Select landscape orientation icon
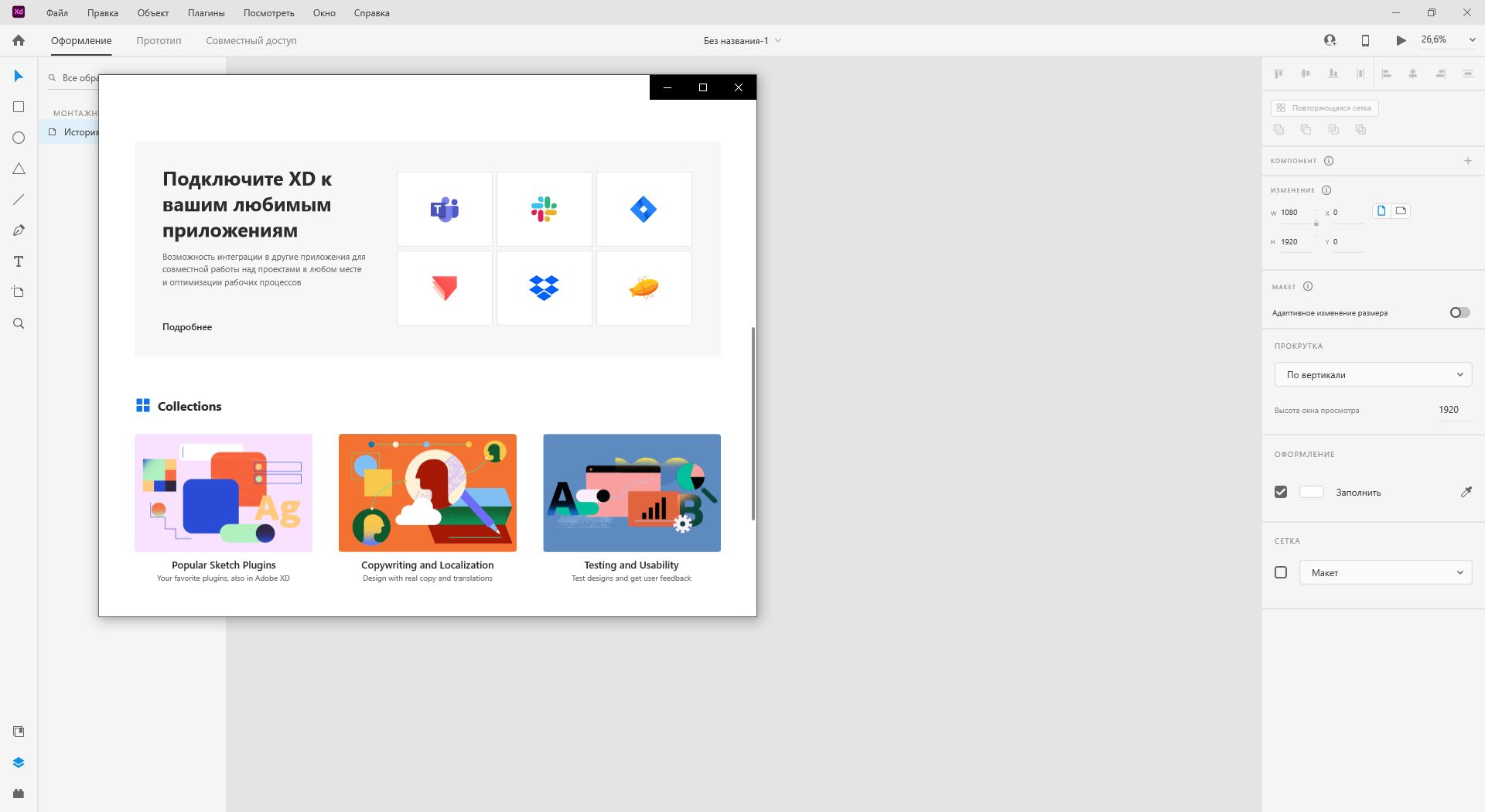Screen dimensions: 1485x812 (x=1401, y=210)
